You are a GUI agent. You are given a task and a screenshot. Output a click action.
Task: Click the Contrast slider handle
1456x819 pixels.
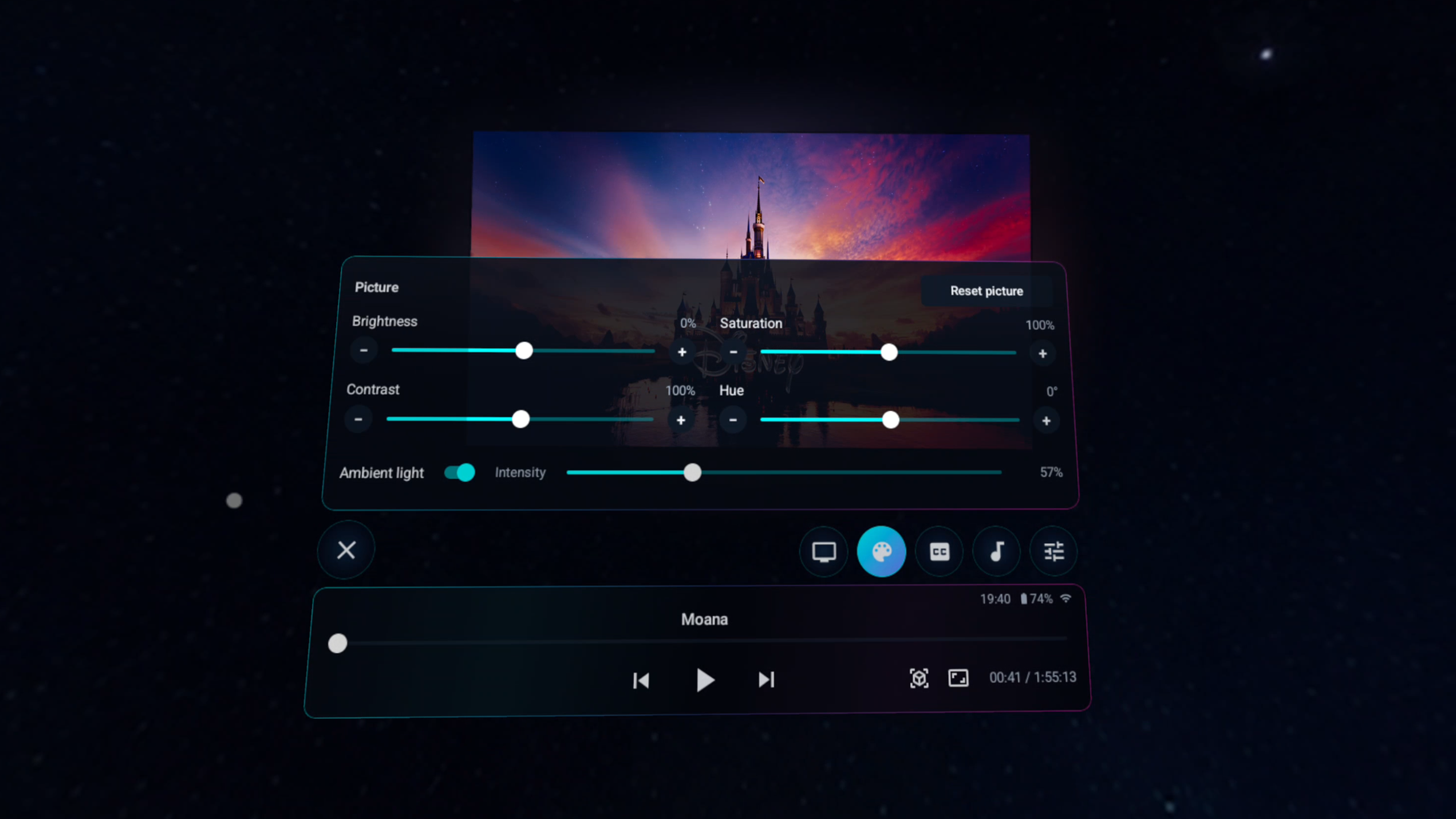coord(520,419)
